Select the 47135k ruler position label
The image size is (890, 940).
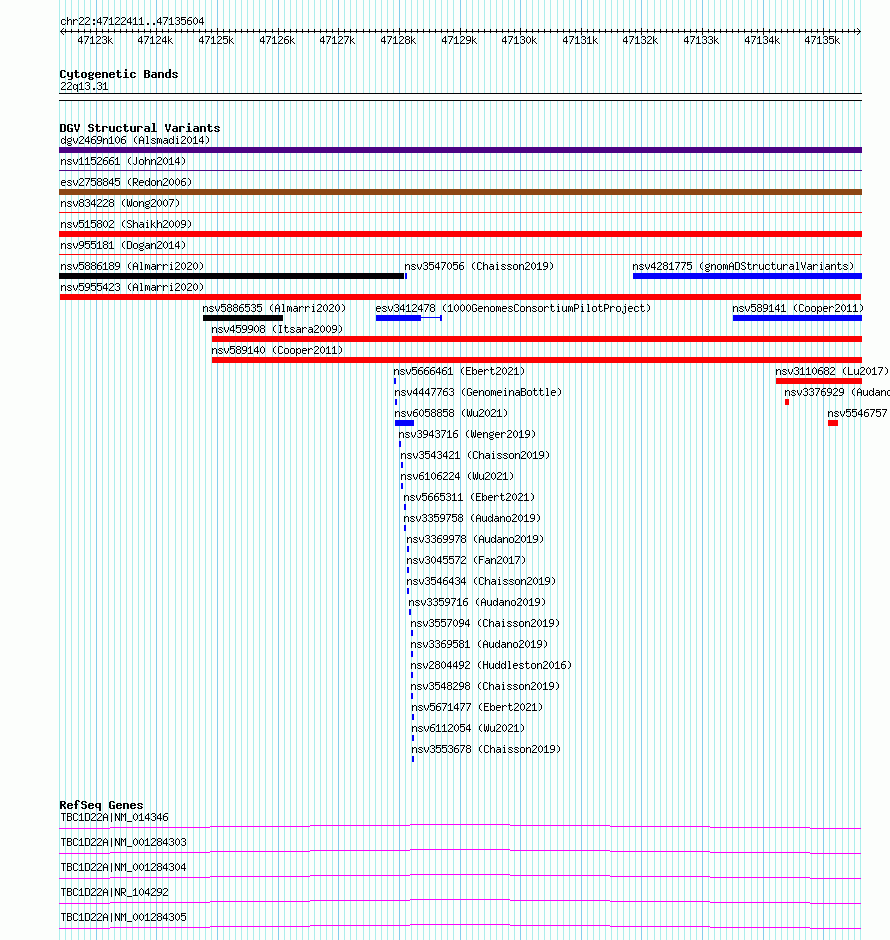pyautogui.click(x=822, y=40)
